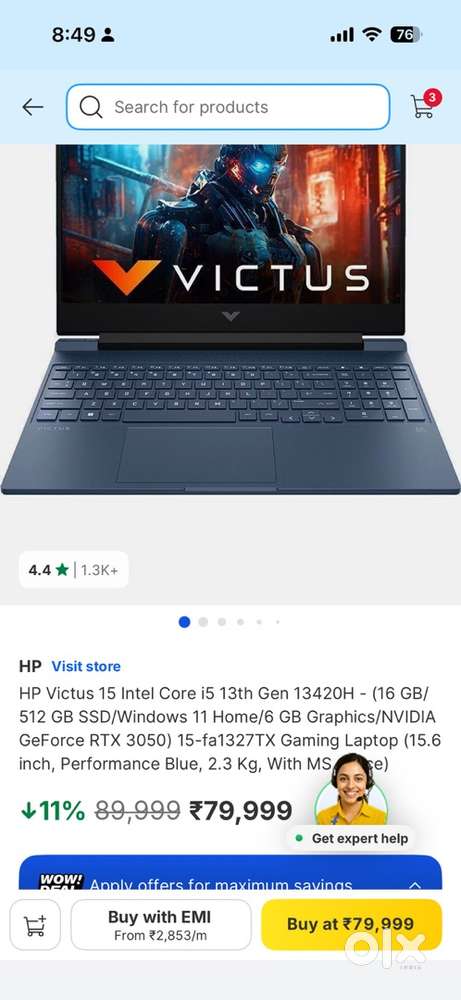Open the shopping cart icon
The width and height of the screenshot is (461, 1000).
(x=423, y=105)
